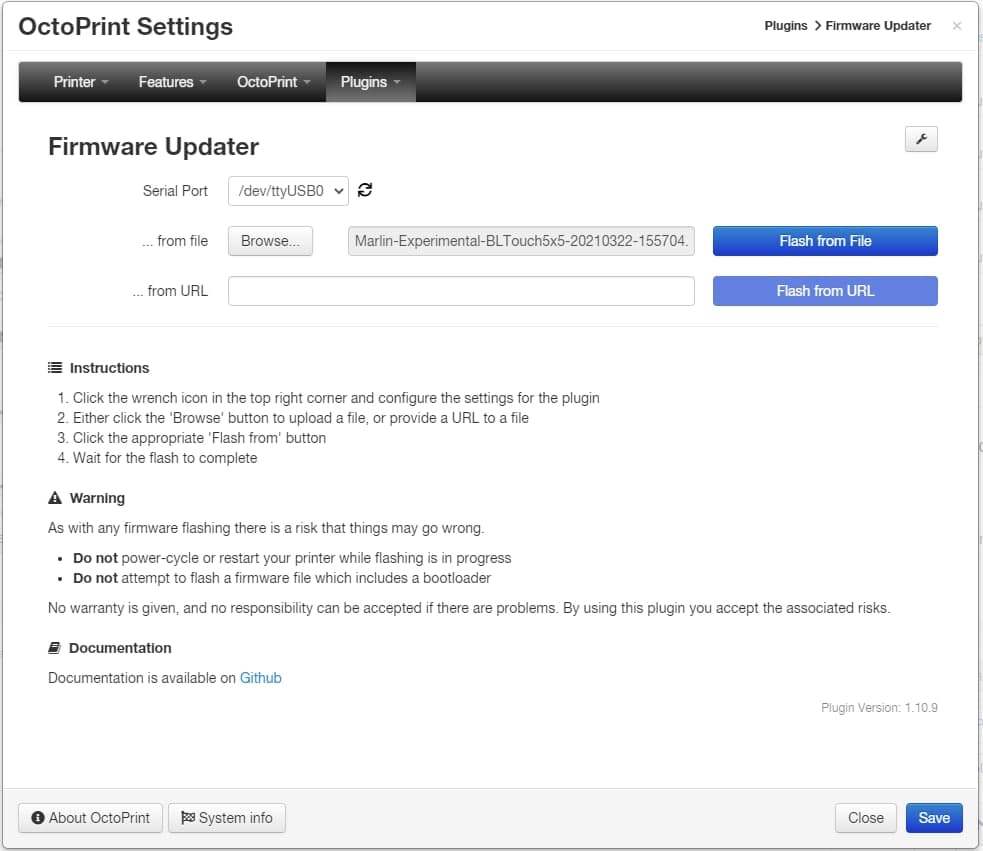This screenshot has height=851, width=983.
Task: Open About OctoPrint
Action: tap(90, 818)
